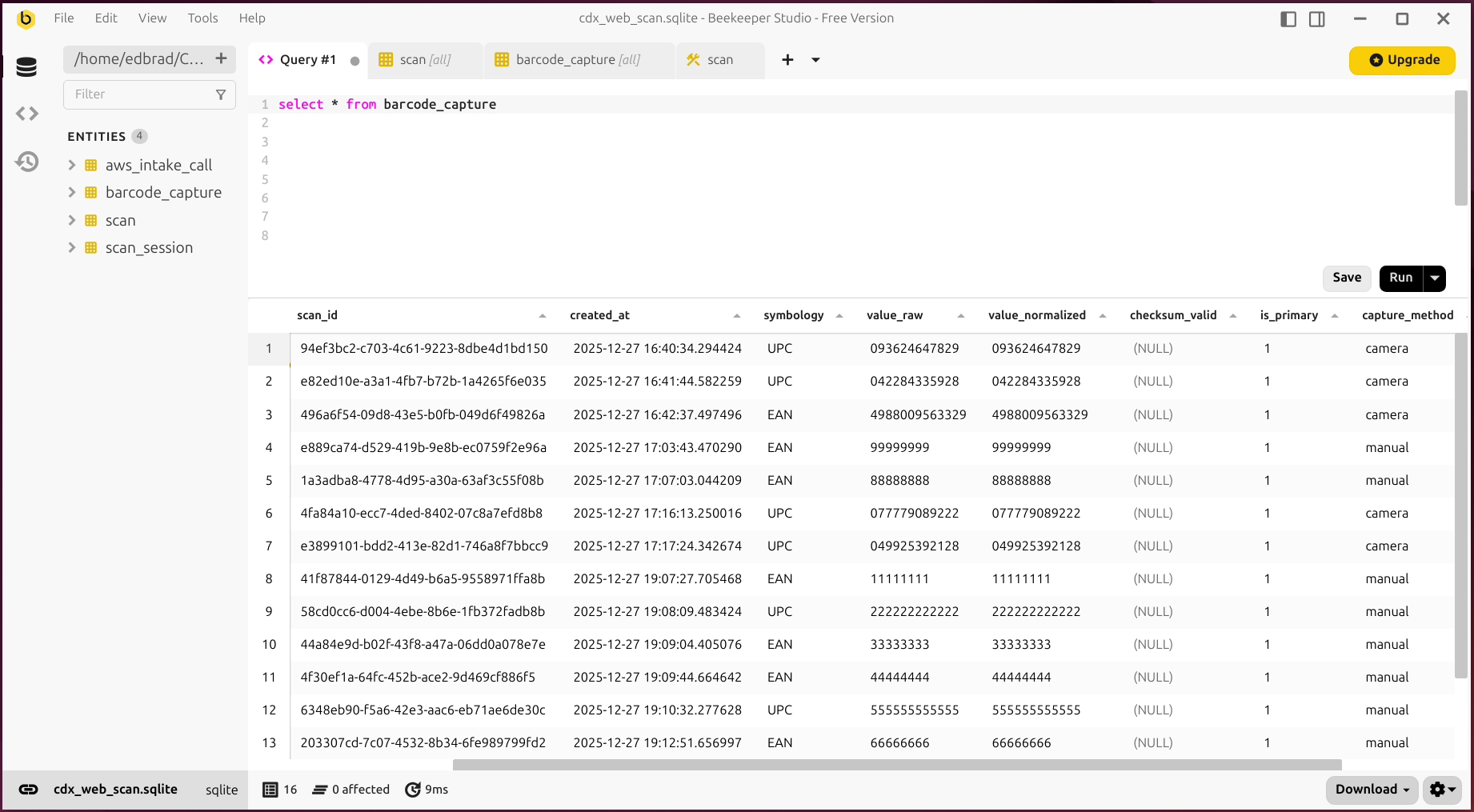Click the connection link icon in footer
Image resolution: width=1474 pixels, height=812 pixels.
(x=29, y=790)
